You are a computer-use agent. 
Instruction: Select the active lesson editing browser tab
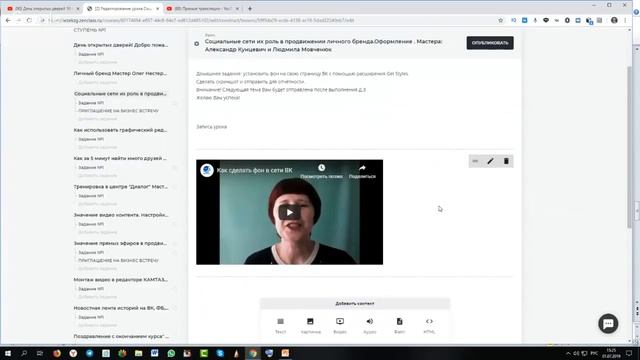pos(122,9)
